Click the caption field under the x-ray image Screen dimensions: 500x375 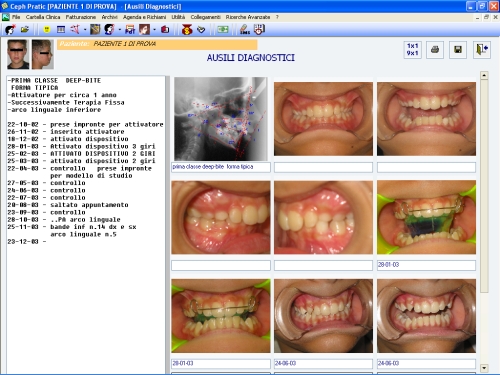coord(221,167)
